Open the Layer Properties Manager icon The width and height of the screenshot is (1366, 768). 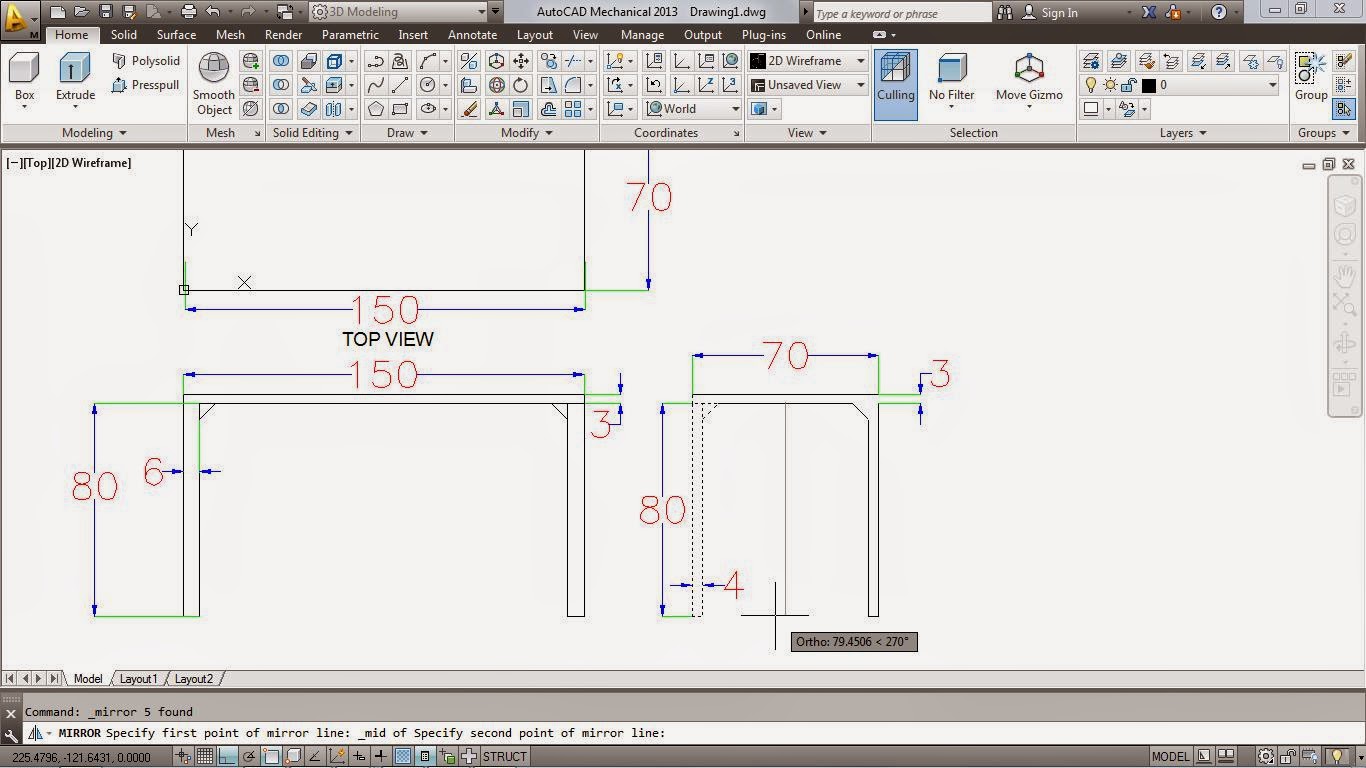pyautogui.click(x=1091, y=60)
